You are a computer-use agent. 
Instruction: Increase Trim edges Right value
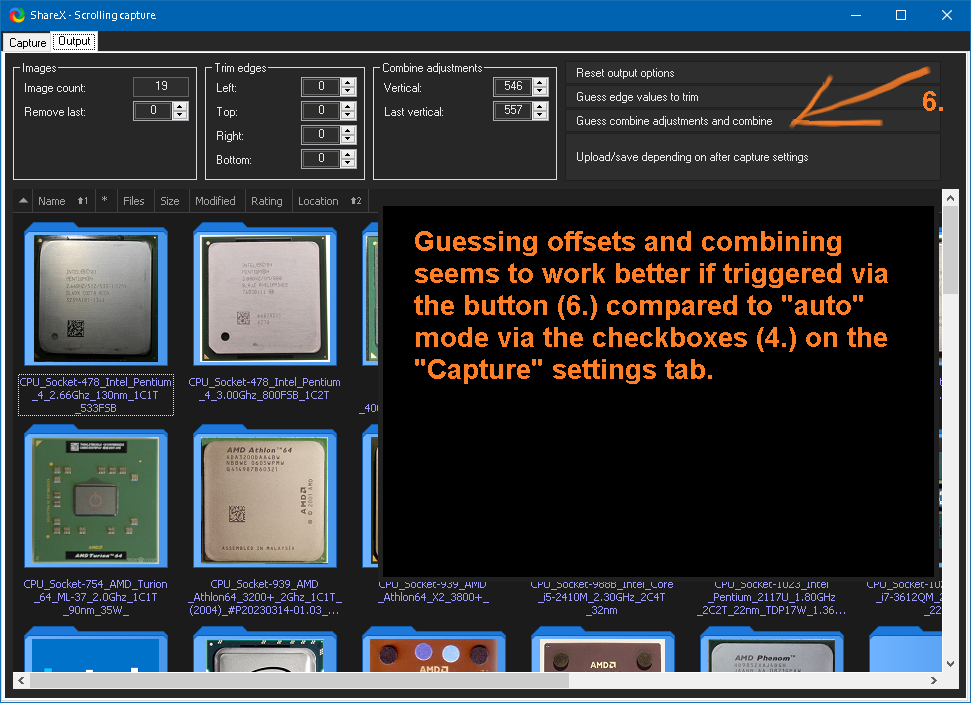tap(348, 131)
